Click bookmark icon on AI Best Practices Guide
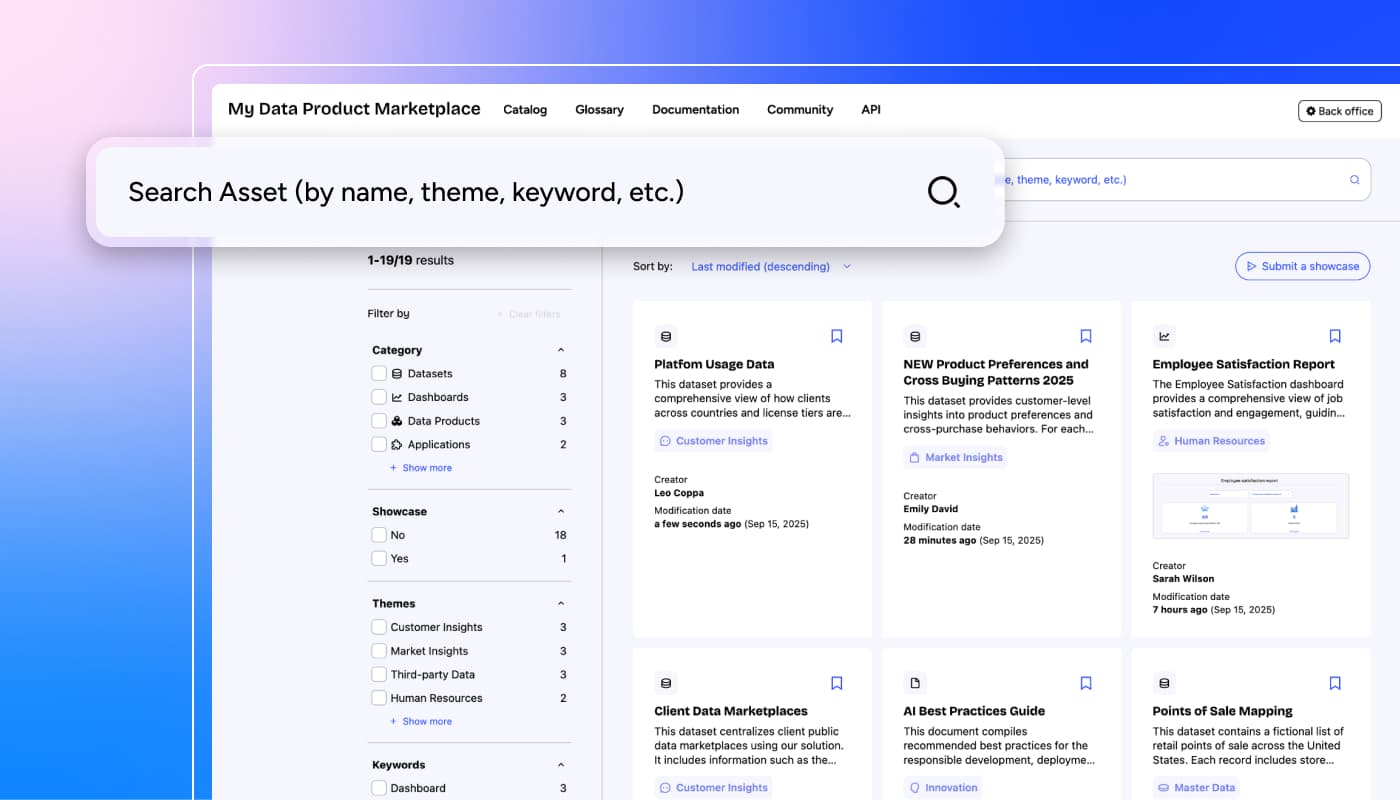This screenshot has height=800, width=1400. click(x=1086, y=683)
